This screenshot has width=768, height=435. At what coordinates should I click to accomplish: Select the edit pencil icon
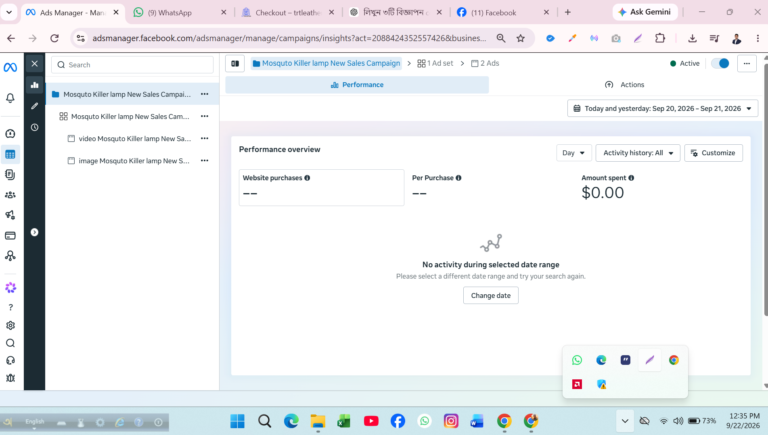[34, 106]
